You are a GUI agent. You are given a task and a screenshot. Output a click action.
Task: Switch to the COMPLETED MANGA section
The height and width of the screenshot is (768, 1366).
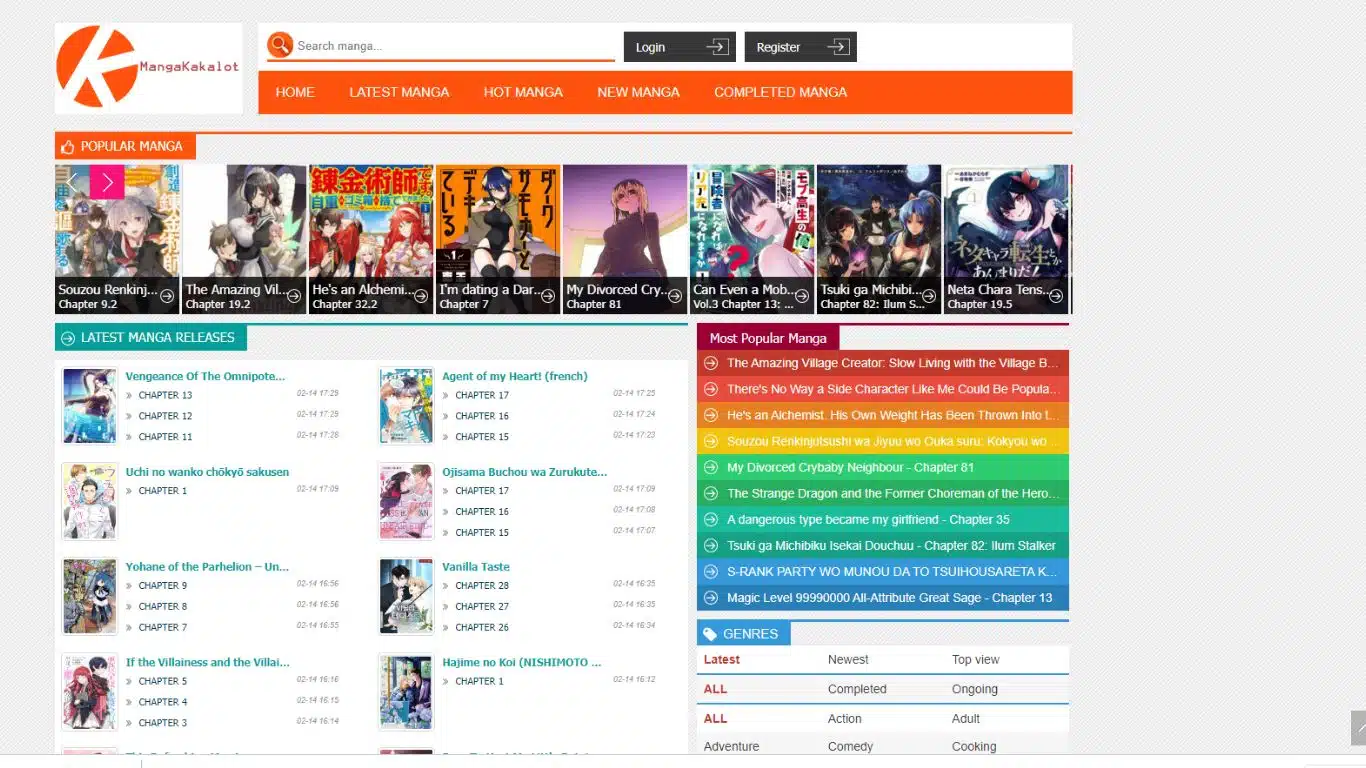[780, 91]
